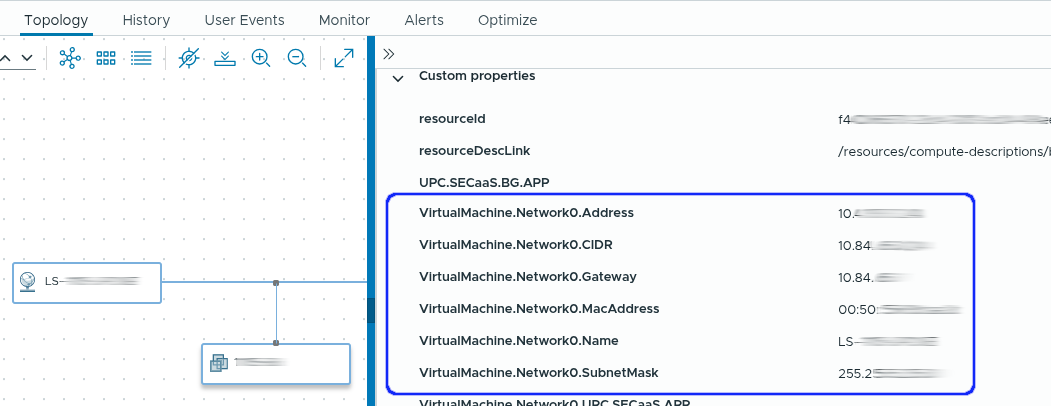Viewport: 1051px width, 406px height.
Task: Click the up chevron in toolbar
Action: pyautogui.click(x=5, y=58)
